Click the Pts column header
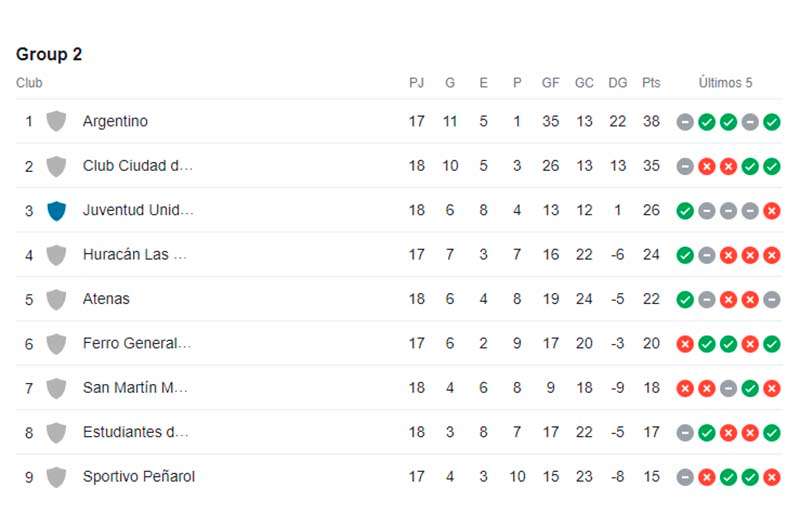800x530 pixels. [651, 83]
